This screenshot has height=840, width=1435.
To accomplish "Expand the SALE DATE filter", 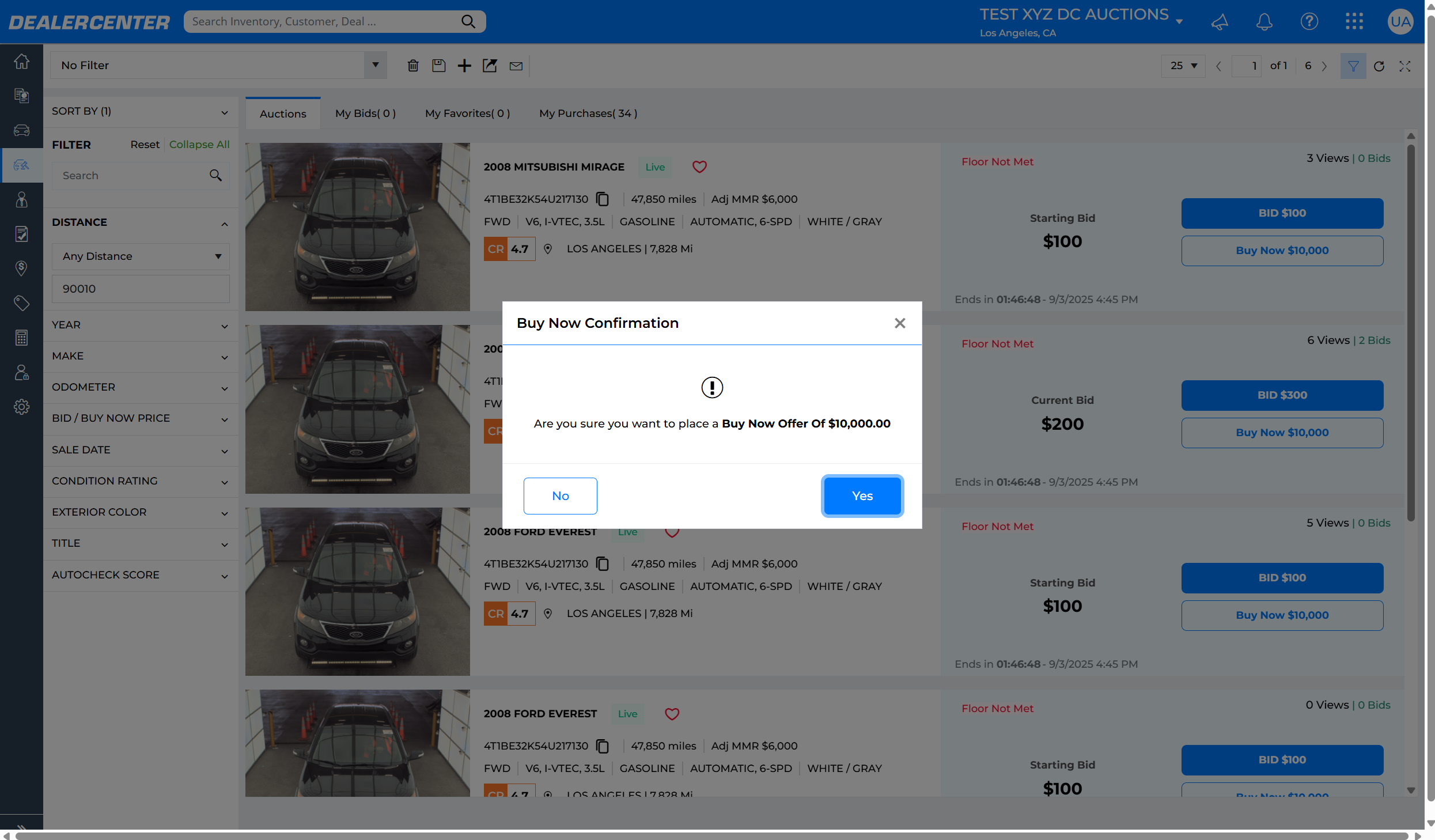I will pos(141,450).
